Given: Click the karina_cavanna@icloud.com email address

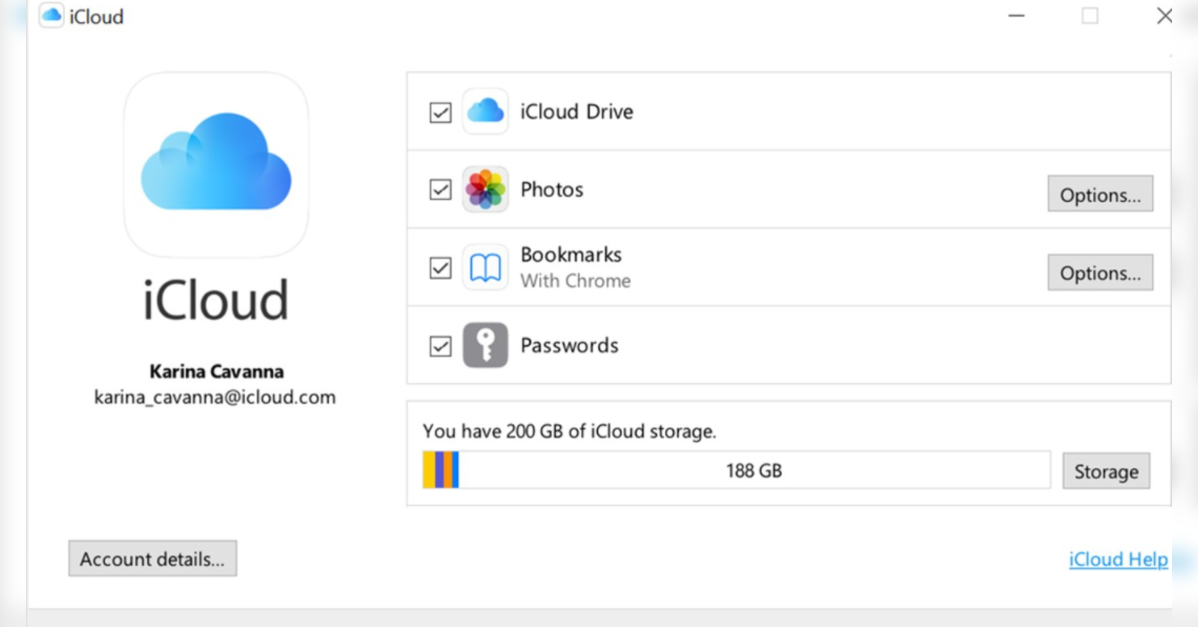Looking at the screenshot, I should click(215, 398).
